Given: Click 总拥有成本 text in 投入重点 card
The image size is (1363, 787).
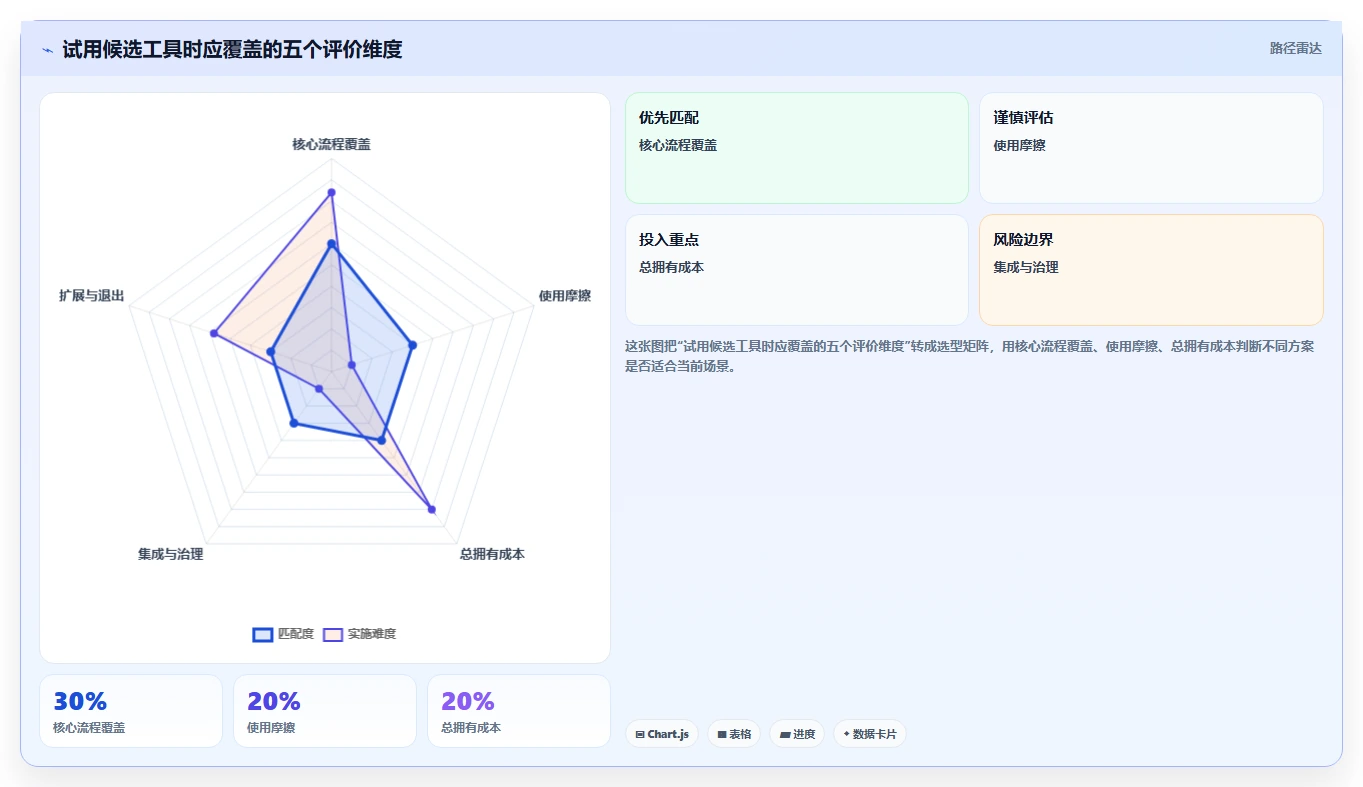Looking at the screenshot, I should pos(672,267).
